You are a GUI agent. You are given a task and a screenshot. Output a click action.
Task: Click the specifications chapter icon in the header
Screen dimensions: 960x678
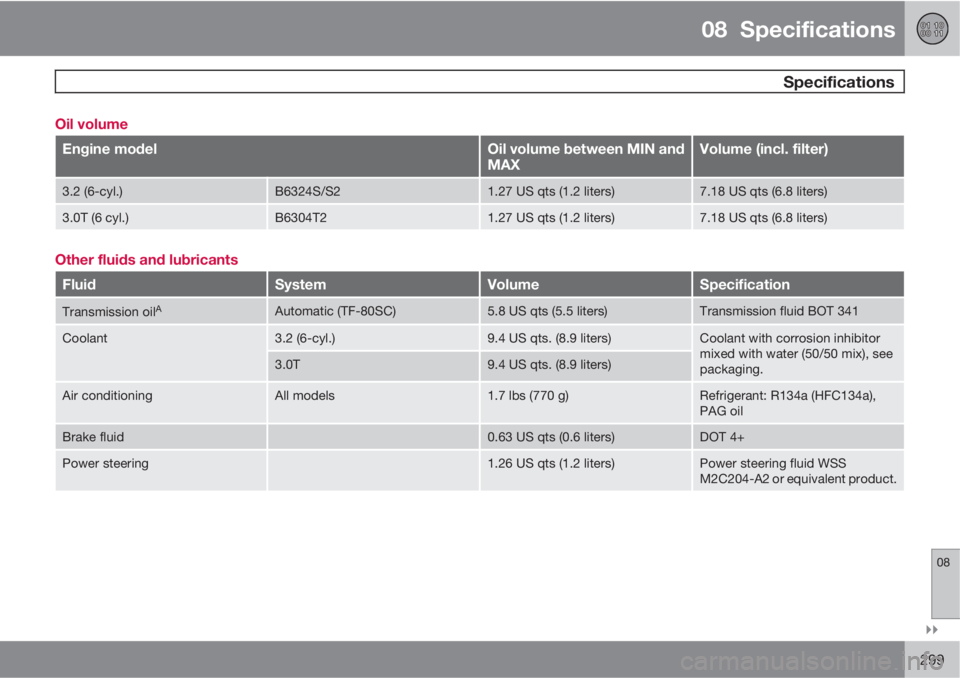click(932, 29)
